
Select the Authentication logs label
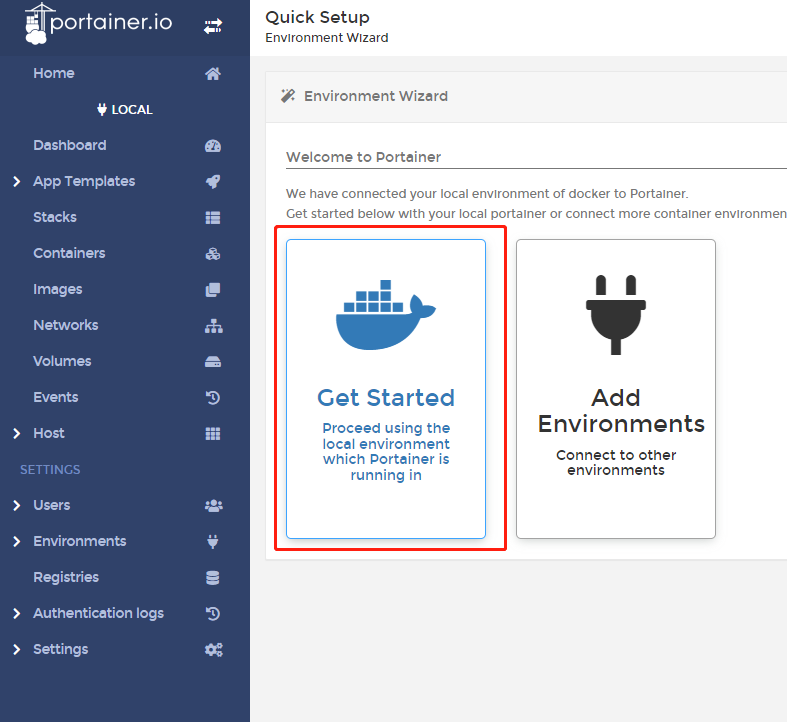tap(98, 613)
